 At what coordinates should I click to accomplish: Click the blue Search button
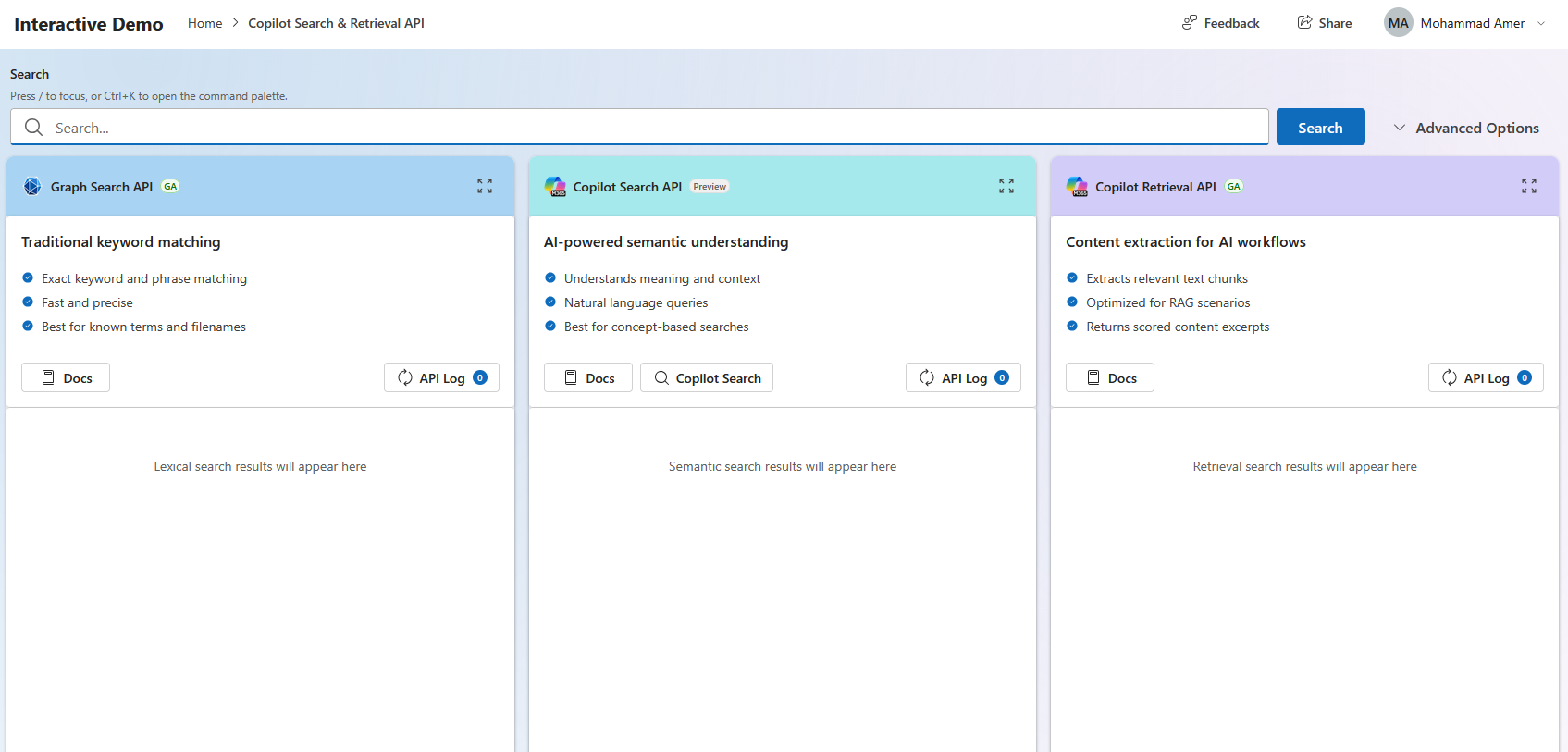tap(1320, 128)
